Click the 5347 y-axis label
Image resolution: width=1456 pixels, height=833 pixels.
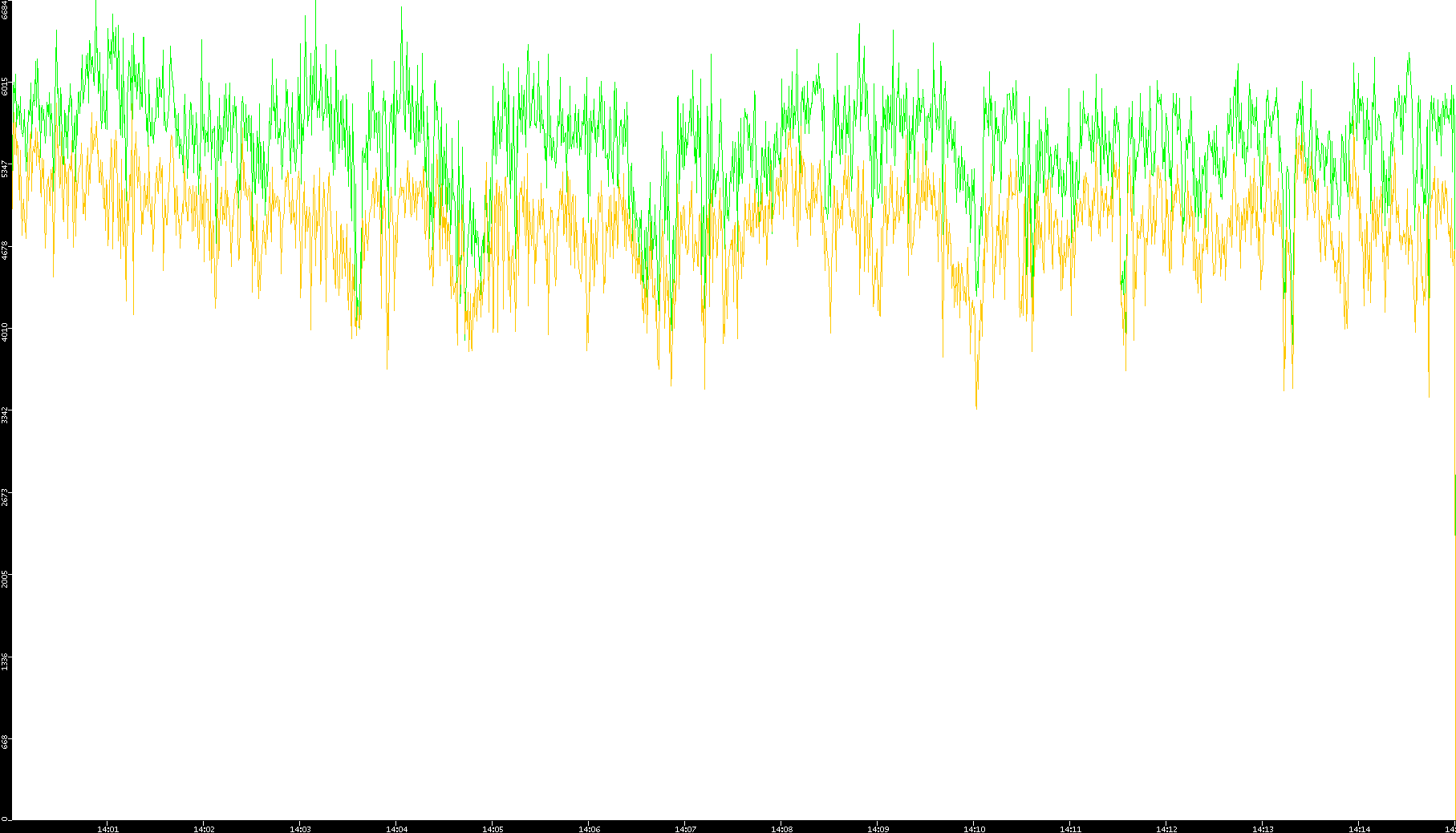pos(6,168)
